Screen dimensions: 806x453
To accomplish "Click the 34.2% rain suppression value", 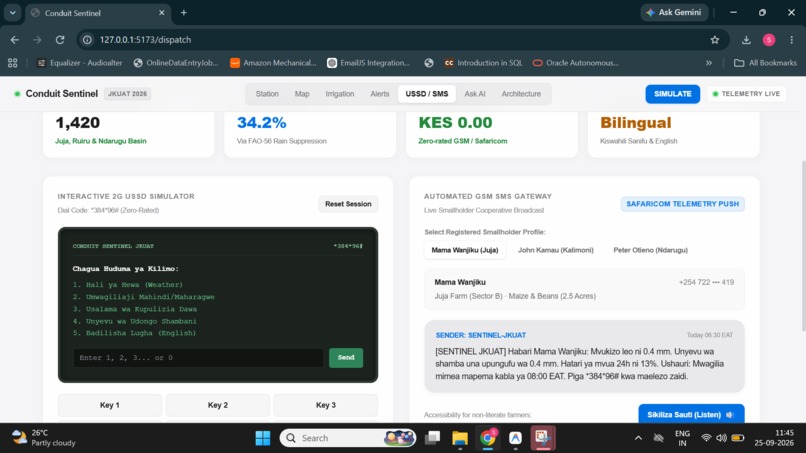I will pyautogui.click(x=261, y=122).
